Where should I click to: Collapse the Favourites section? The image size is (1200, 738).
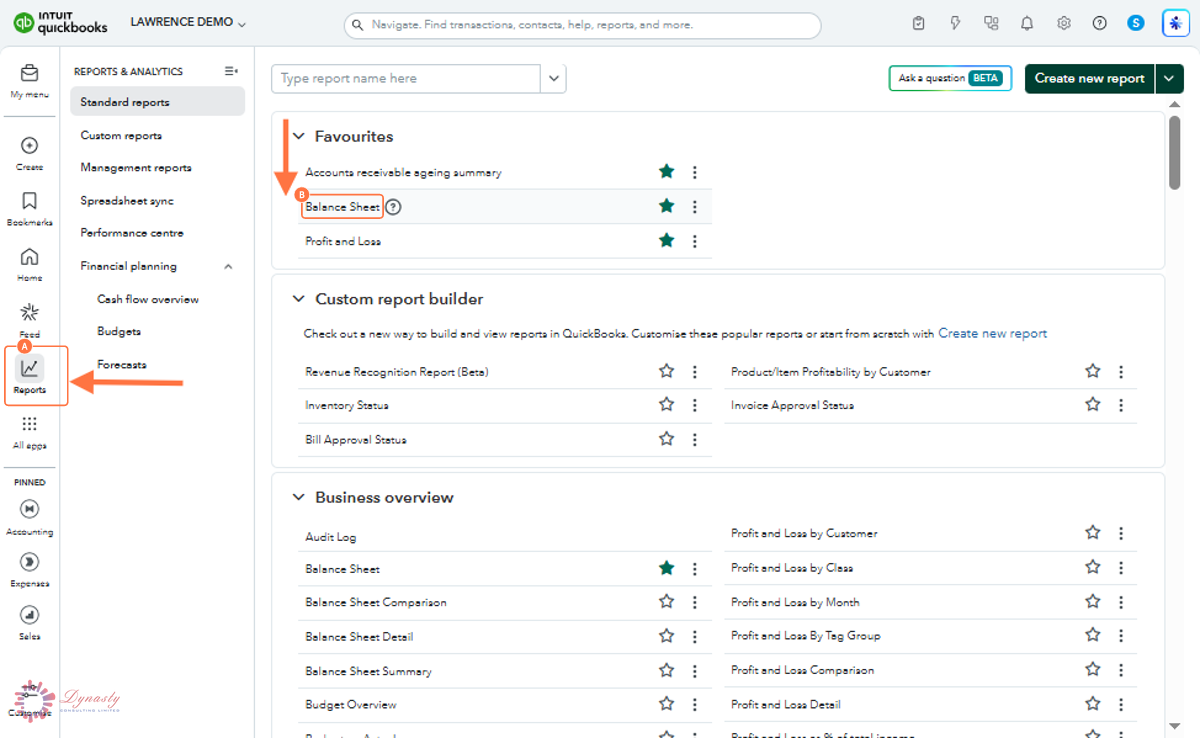click(x=298, y=137)
